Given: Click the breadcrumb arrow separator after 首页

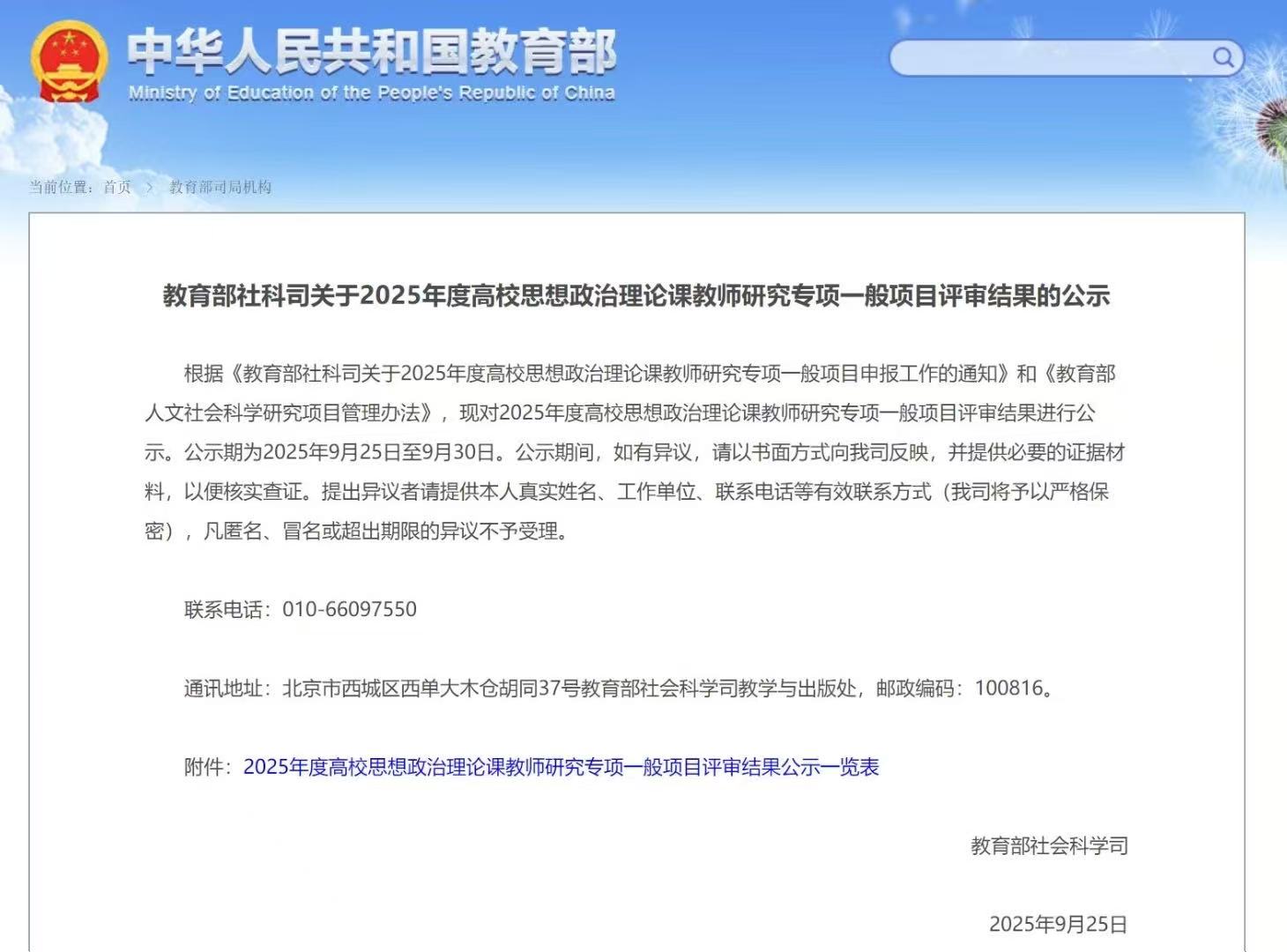Looking at the screenshot, I should coord(150,187).
